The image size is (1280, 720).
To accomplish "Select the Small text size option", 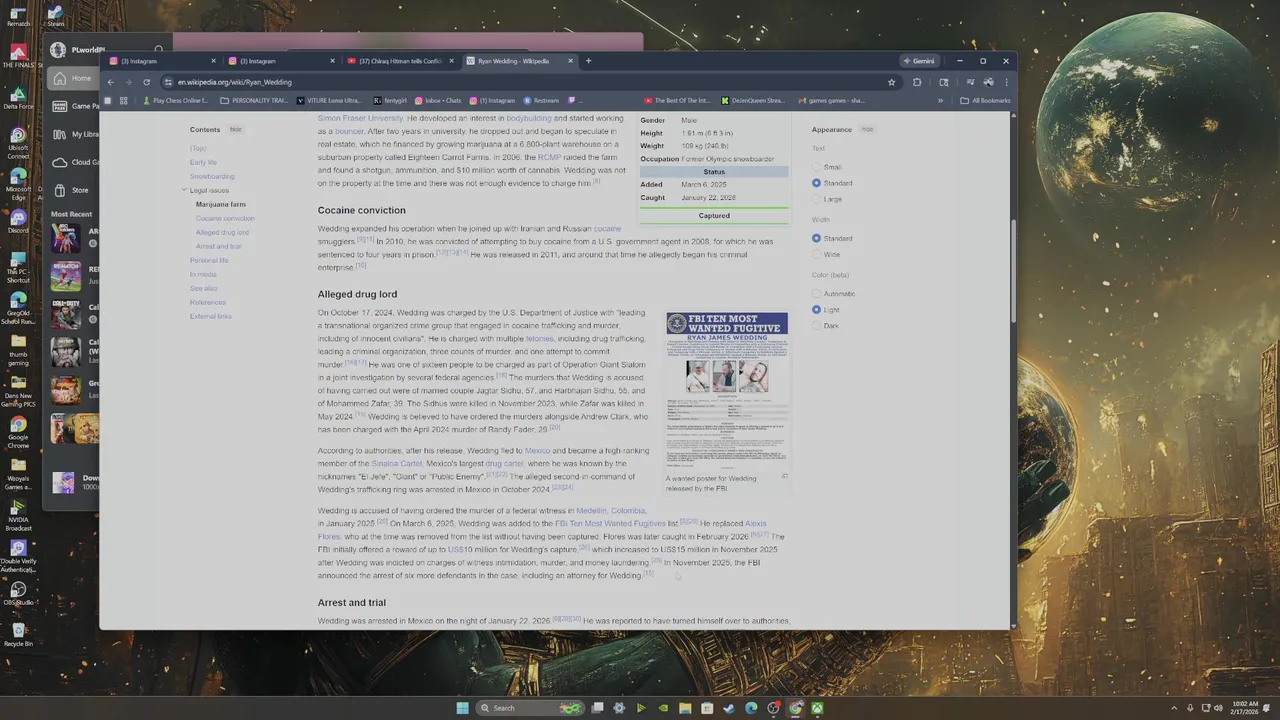I will [817, 167].
